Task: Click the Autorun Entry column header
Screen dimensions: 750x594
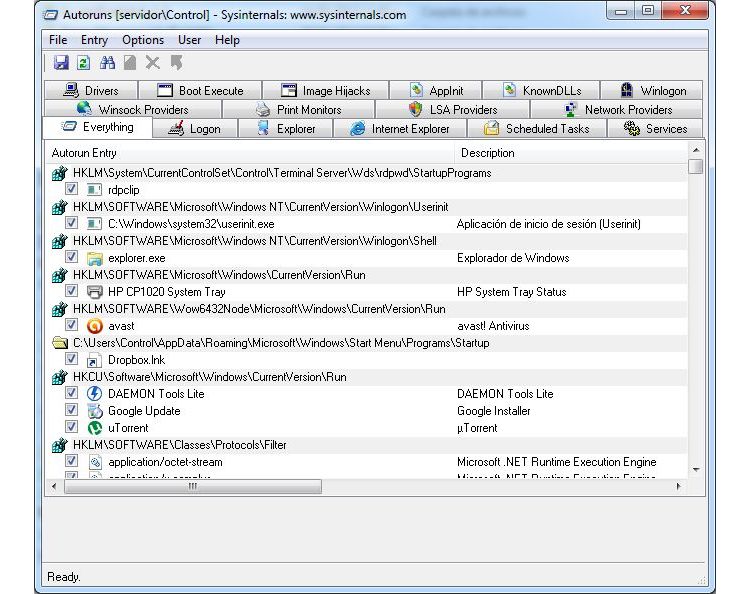Action: (250, 153)
